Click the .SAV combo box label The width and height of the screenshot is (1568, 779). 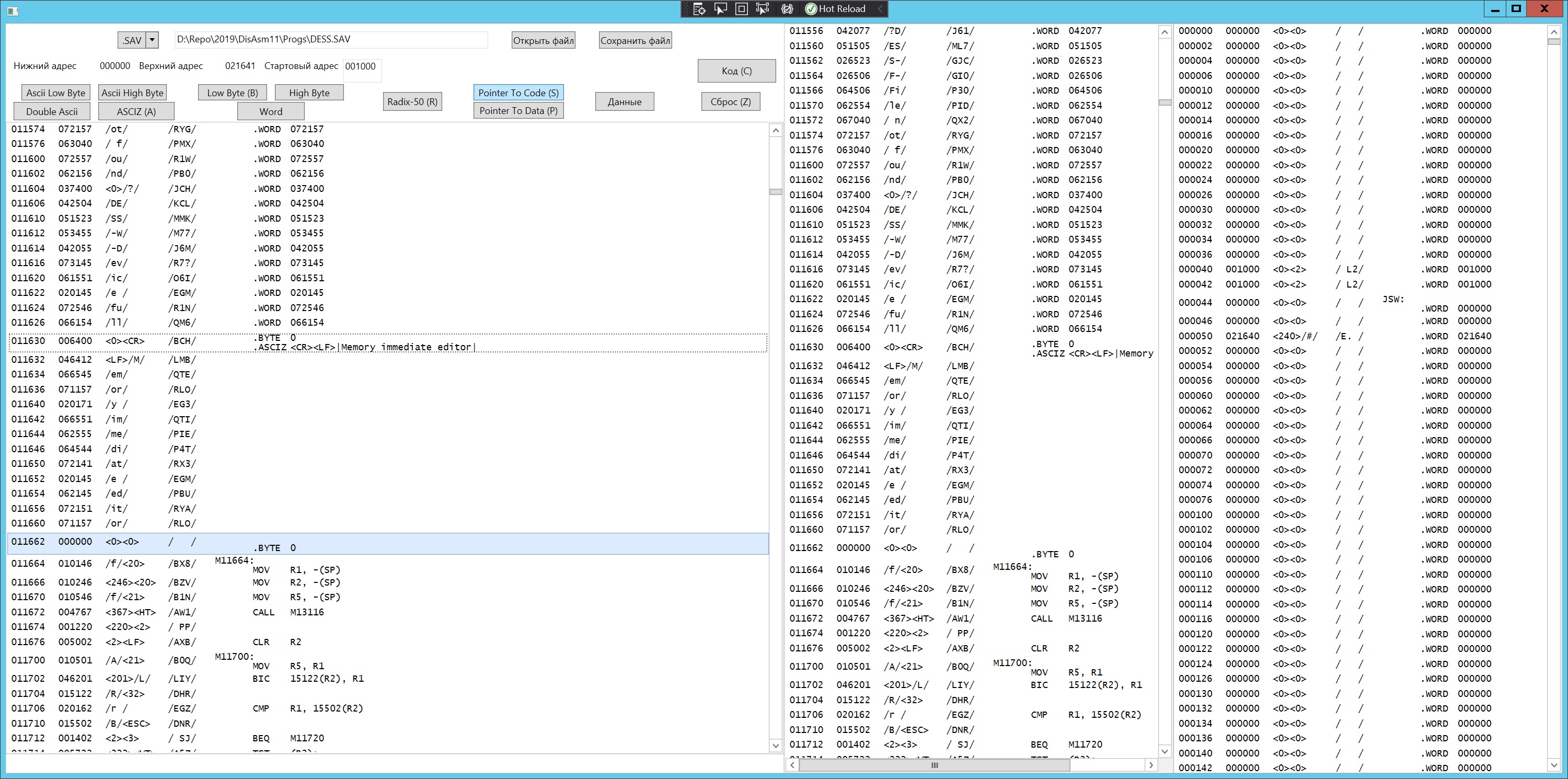pyautogui.click(x=132, y=40)
